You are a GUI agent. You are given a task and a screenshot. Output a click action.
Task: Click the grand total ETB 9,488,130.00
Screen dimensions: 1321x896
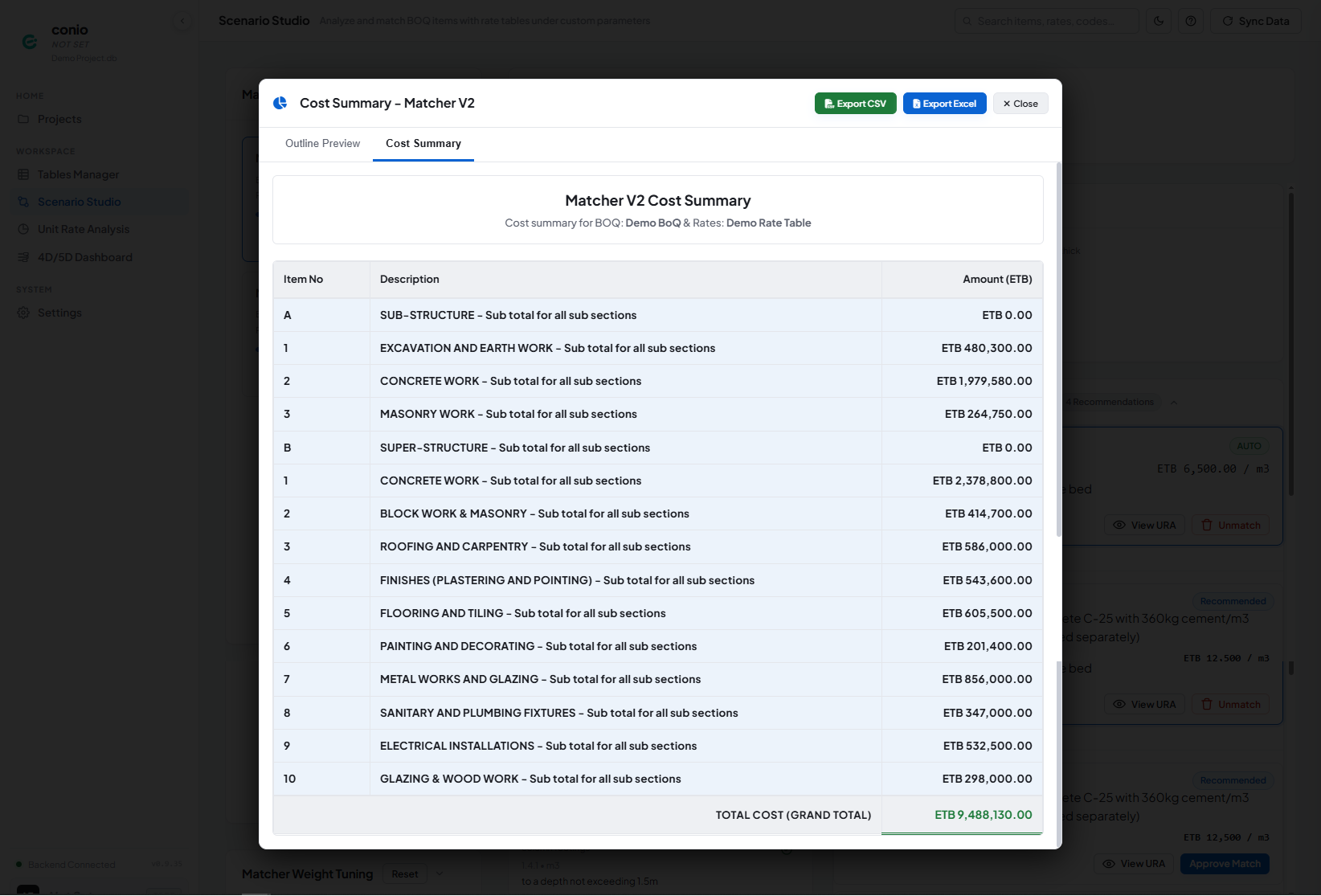tap(983, 815)
